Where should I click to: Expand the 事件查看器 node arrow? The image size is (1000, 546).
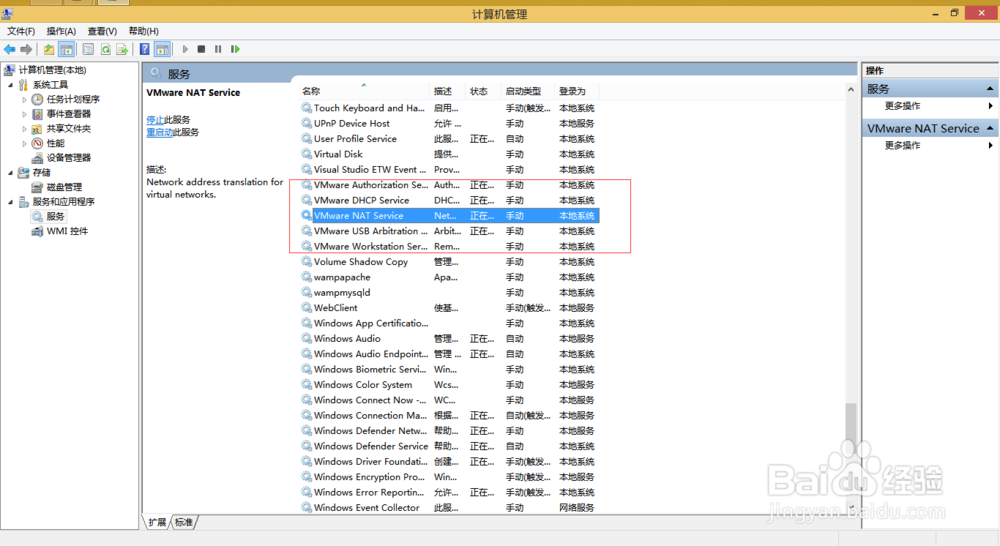pyautogui.click(x=24, y=114)
